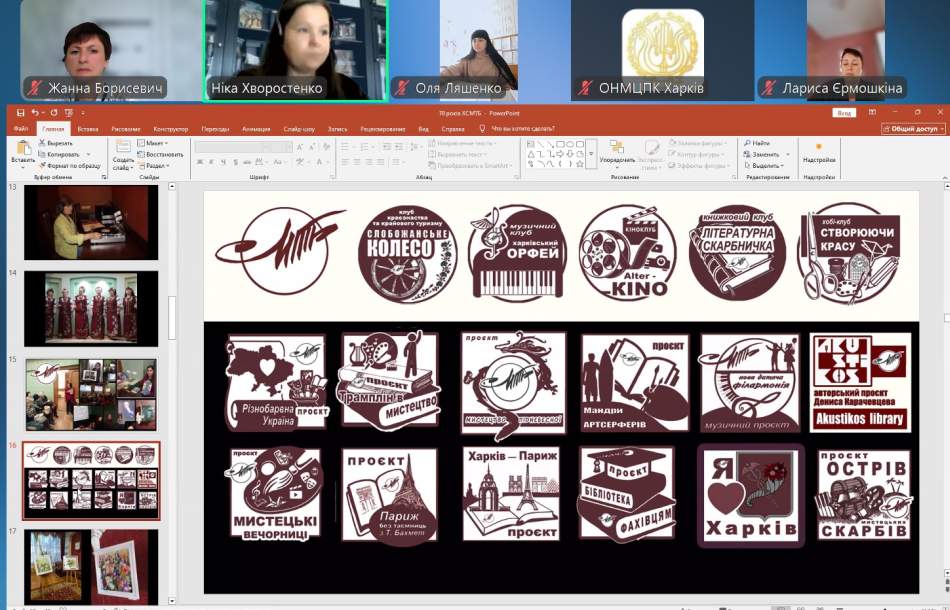The image size is (950, 610).
Task: Click the Share (Общий доступ) button
Action: click(x=913, y=129)
